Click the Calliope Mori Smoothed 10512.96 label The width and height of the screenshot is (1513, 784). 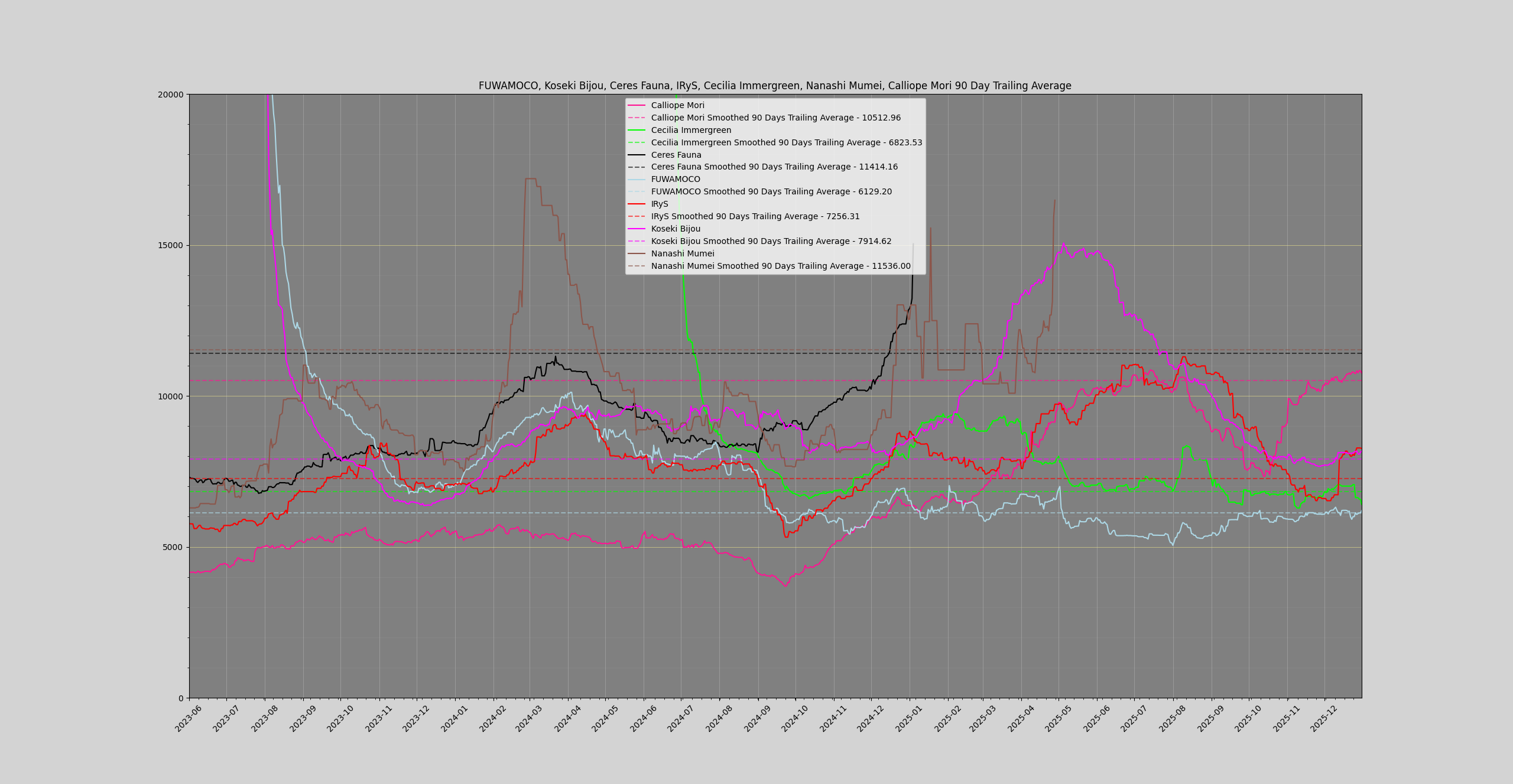775,118
